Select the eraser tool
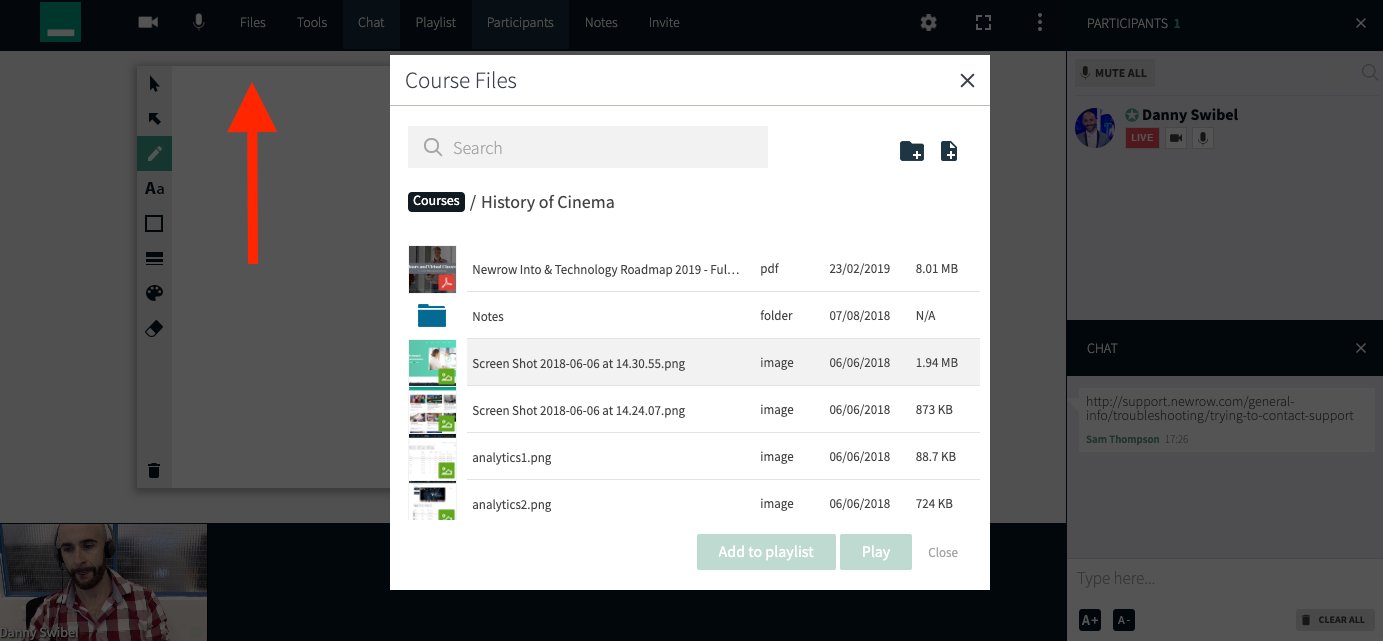The width and height of the screenshot is (1383, 641). tap(154, 329)
